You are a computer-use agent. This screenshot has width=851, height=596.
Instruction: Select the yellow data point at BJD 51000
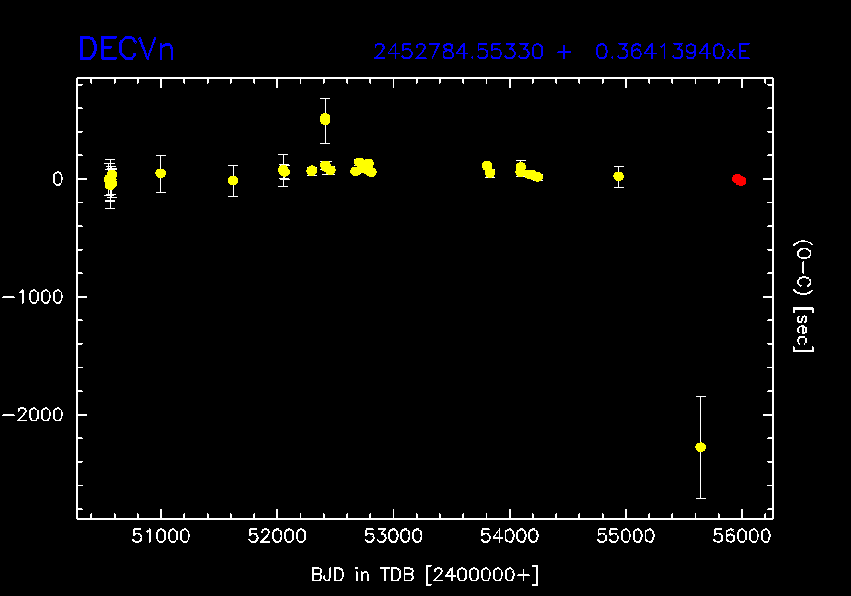point(160,173)
